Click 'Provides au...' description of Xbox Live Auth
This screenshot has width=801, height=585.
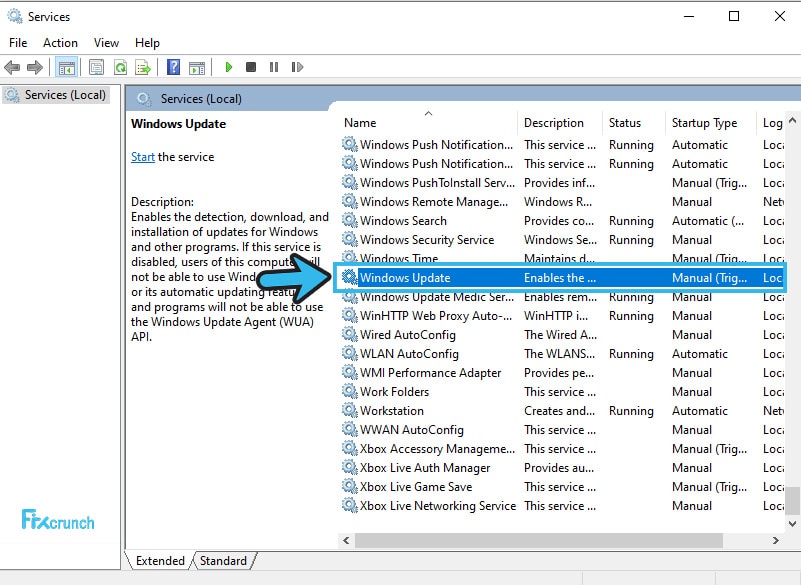pyautogui.click(x=558, y=467)
